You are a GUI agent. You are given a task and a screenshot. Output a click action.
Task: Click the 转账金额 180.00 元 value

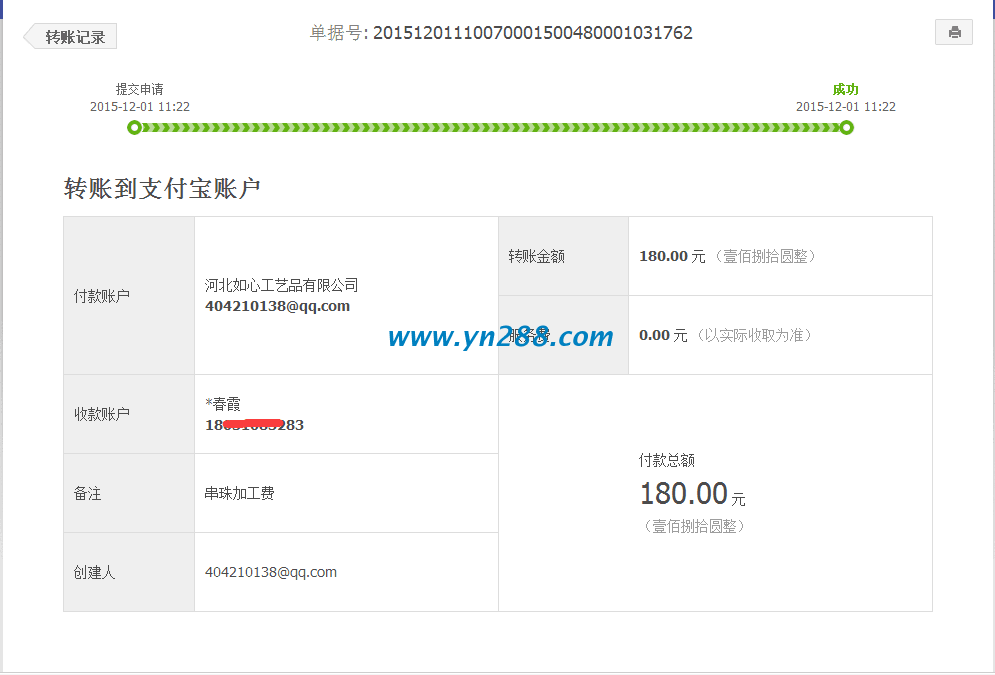coord(671,256)
